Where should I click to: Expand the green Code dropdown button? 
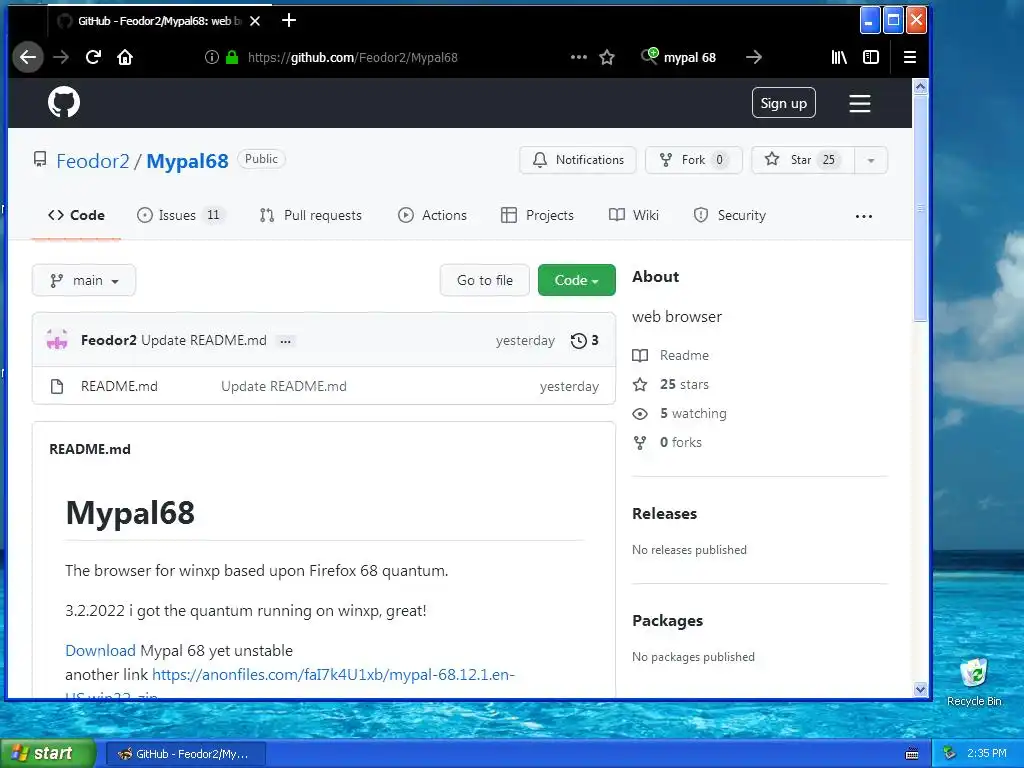click(x=577, y=280)
